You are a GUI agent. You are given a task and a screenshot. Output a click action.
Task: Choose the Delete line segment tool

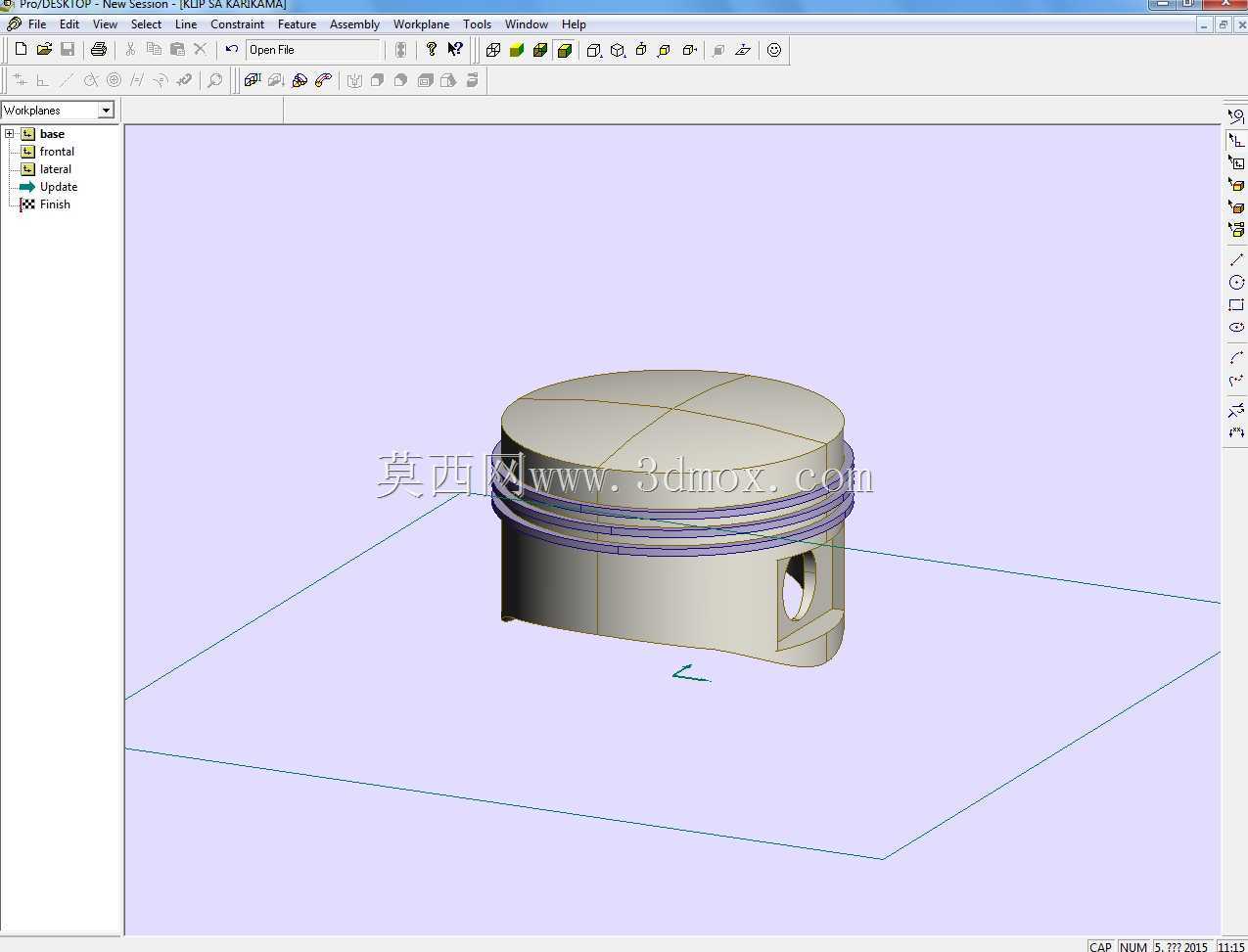coord(1236,410)
